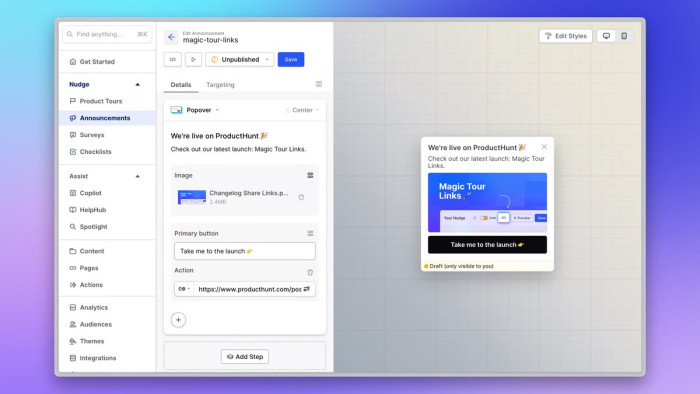The image size is (700, 394).
Task: Click the Add Step button
Action: point(245,357)
